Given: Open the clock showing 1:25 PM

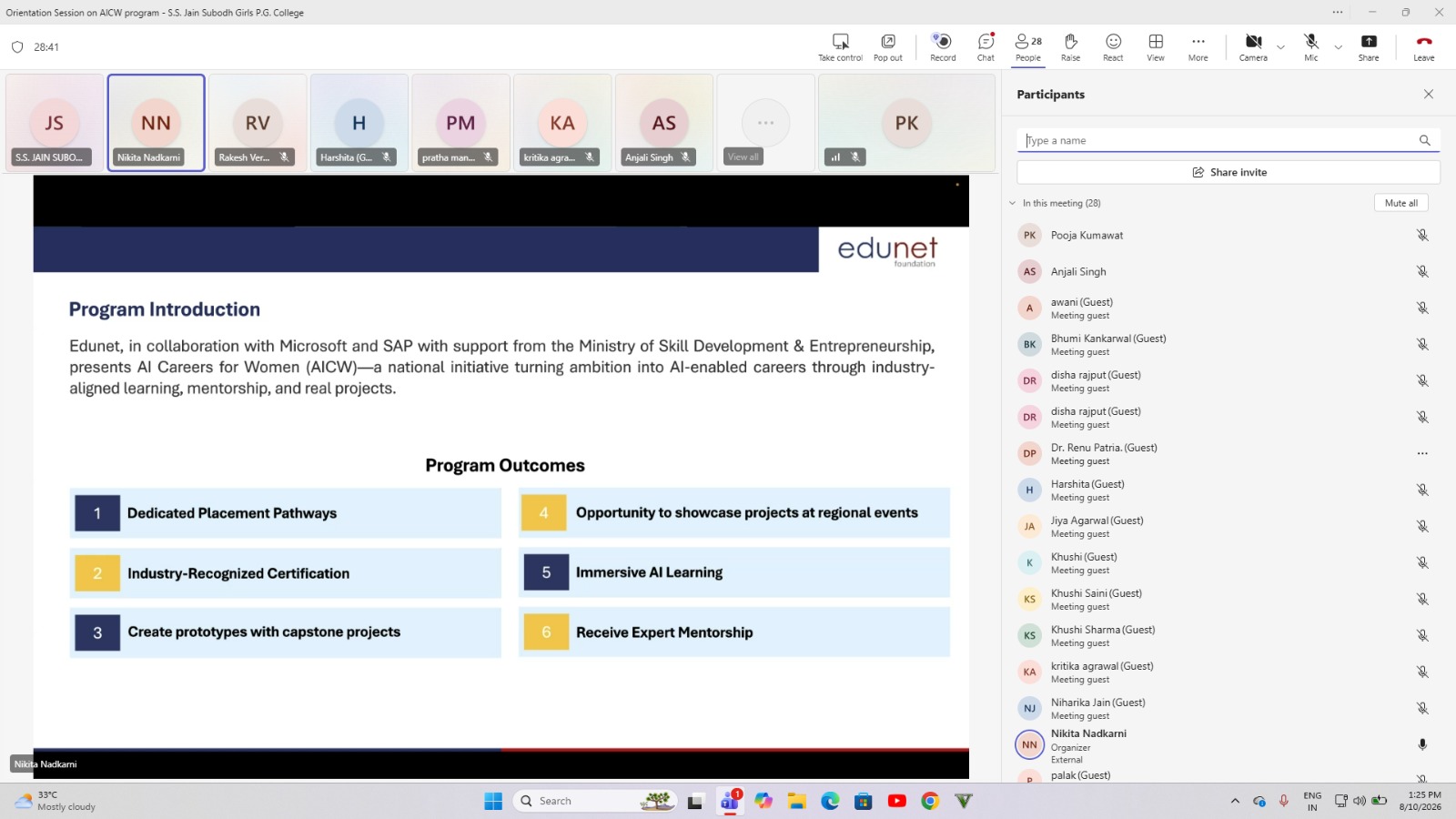Looking at the screenshot, I should 1420,801.
